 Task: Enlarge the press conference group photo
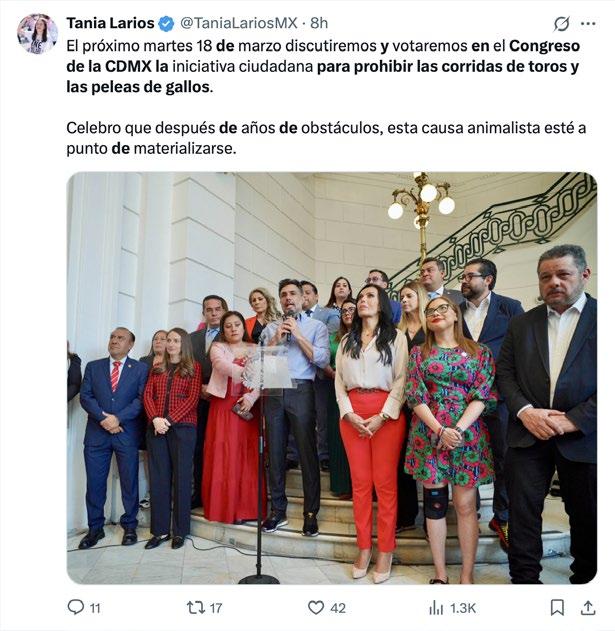[332, 378]
